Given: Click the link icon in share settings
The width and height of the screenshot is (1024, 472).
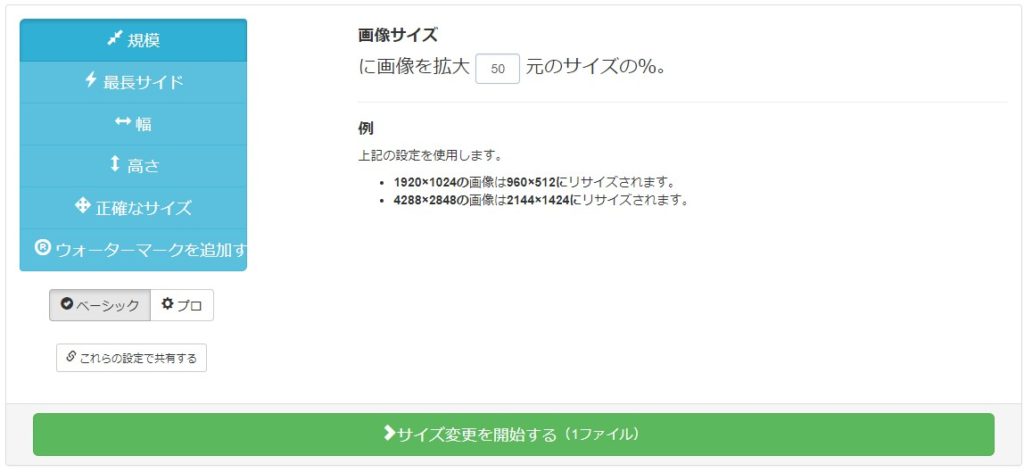Looking at the screenshot, I should pyautogui.click(x=71, y=356).
